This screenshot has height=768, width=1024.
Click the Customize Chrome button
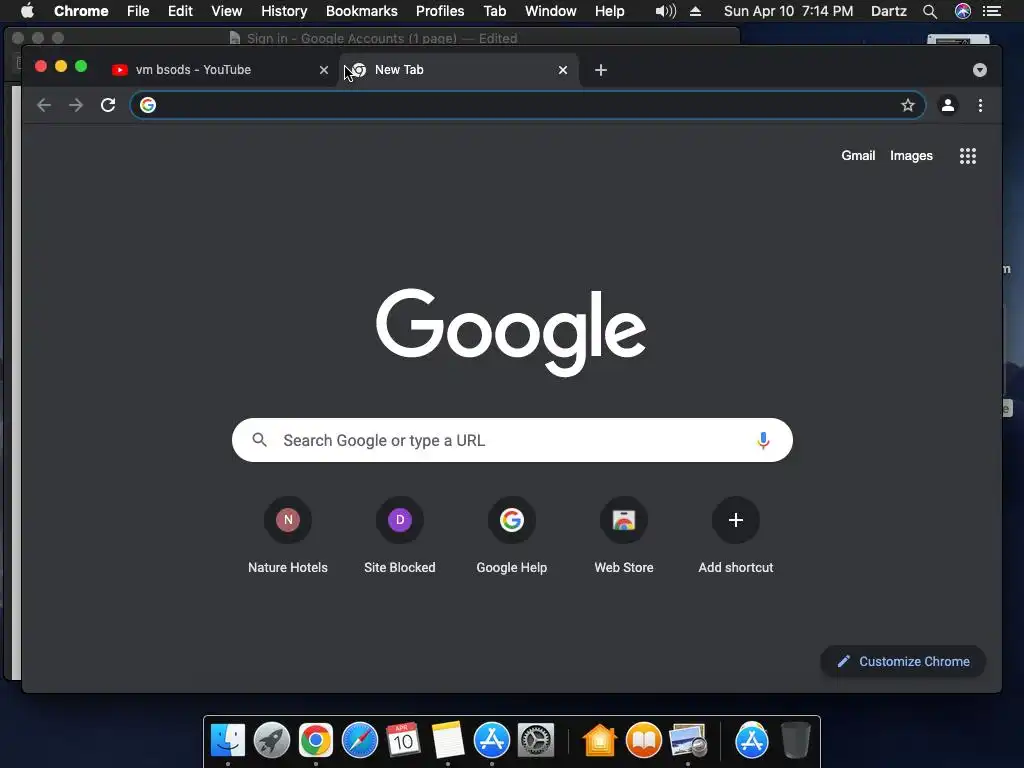pos(903,662)
